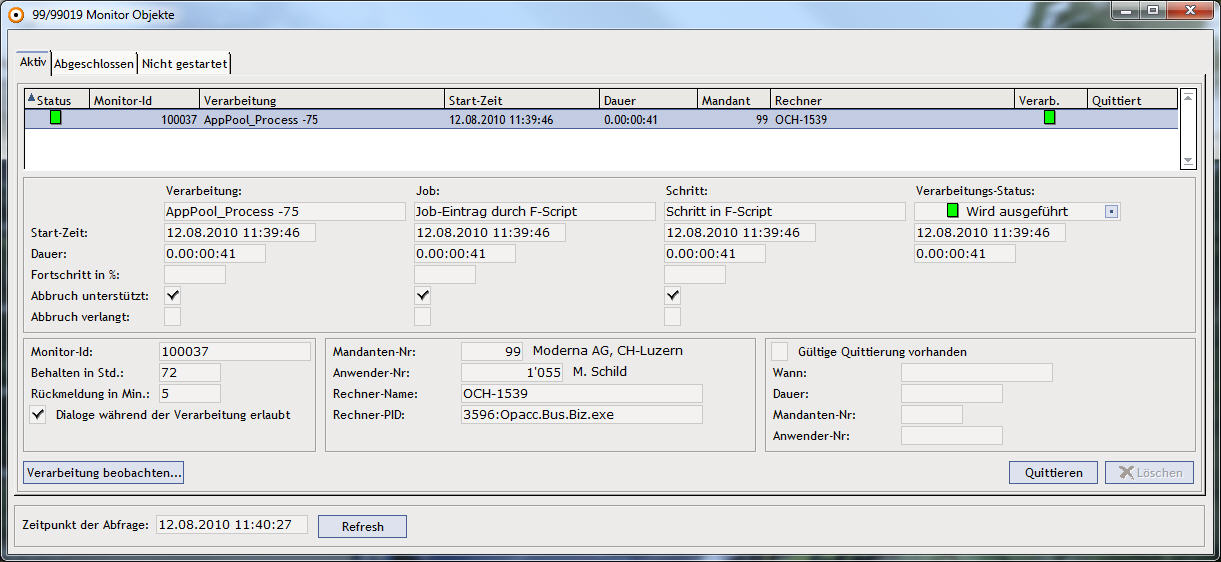Sort by Dauer column header

(x=649, y=100)
